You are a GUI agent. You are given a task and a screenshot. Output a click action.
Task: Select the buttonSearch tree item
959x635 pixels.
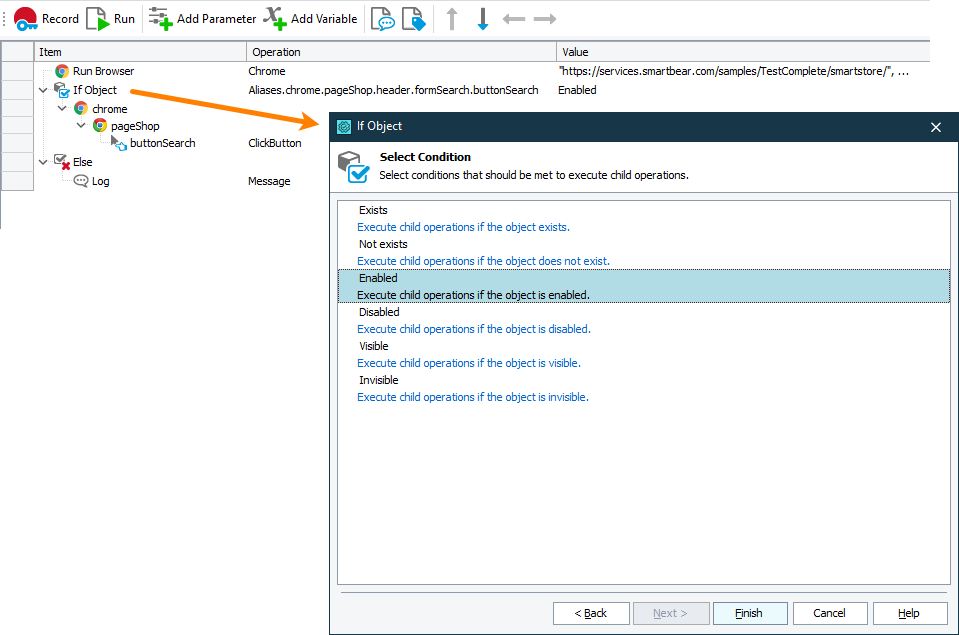(163, 143)
